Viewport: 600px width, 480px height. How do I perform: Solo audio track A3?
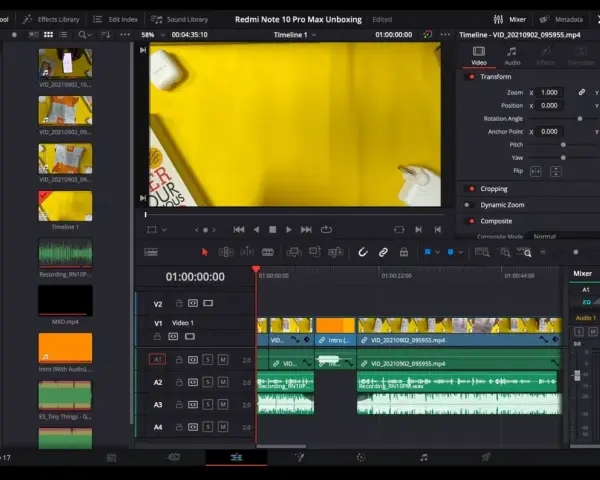[207, 405]
